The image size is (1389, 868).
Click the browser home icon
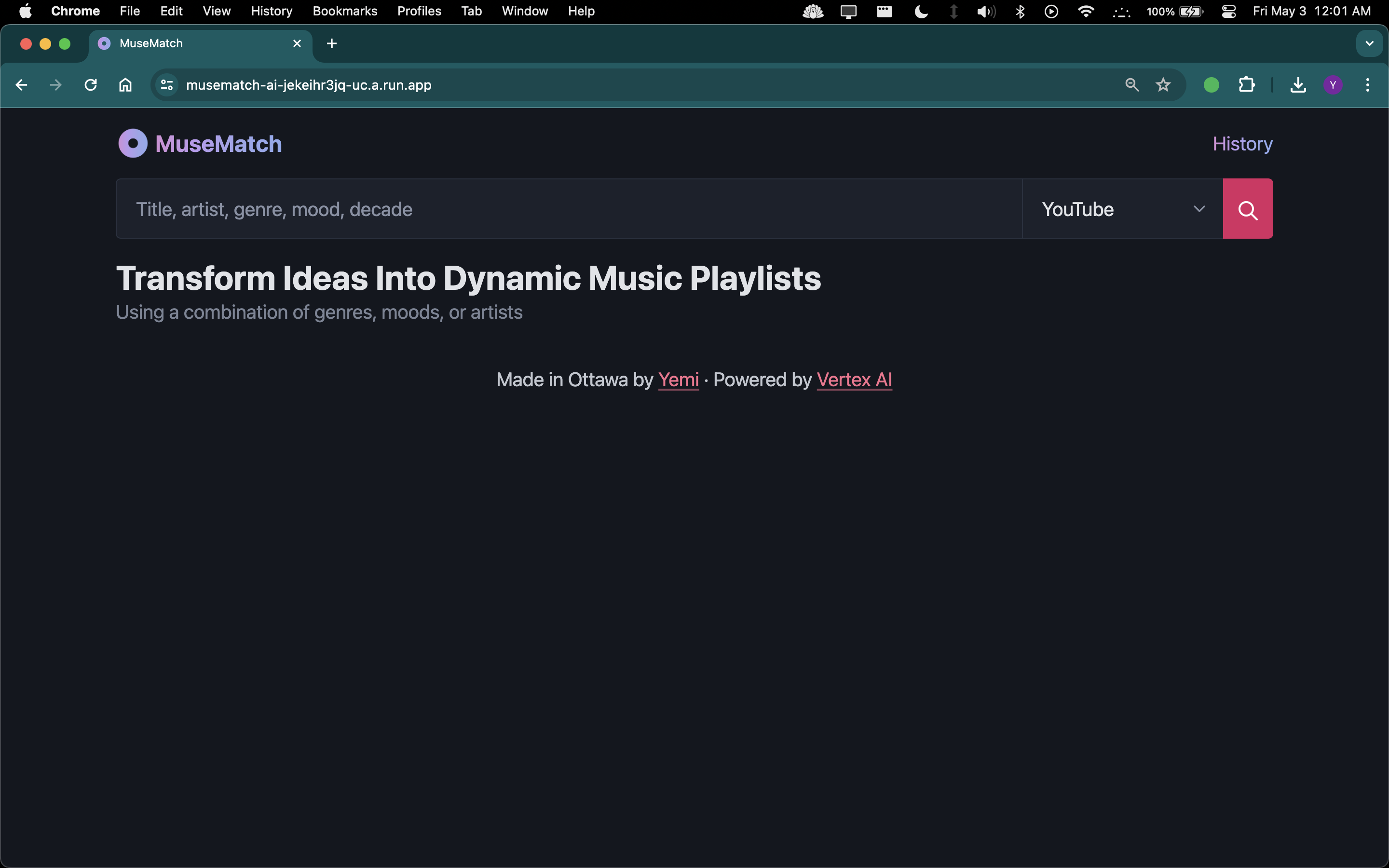tap(125, 85)
